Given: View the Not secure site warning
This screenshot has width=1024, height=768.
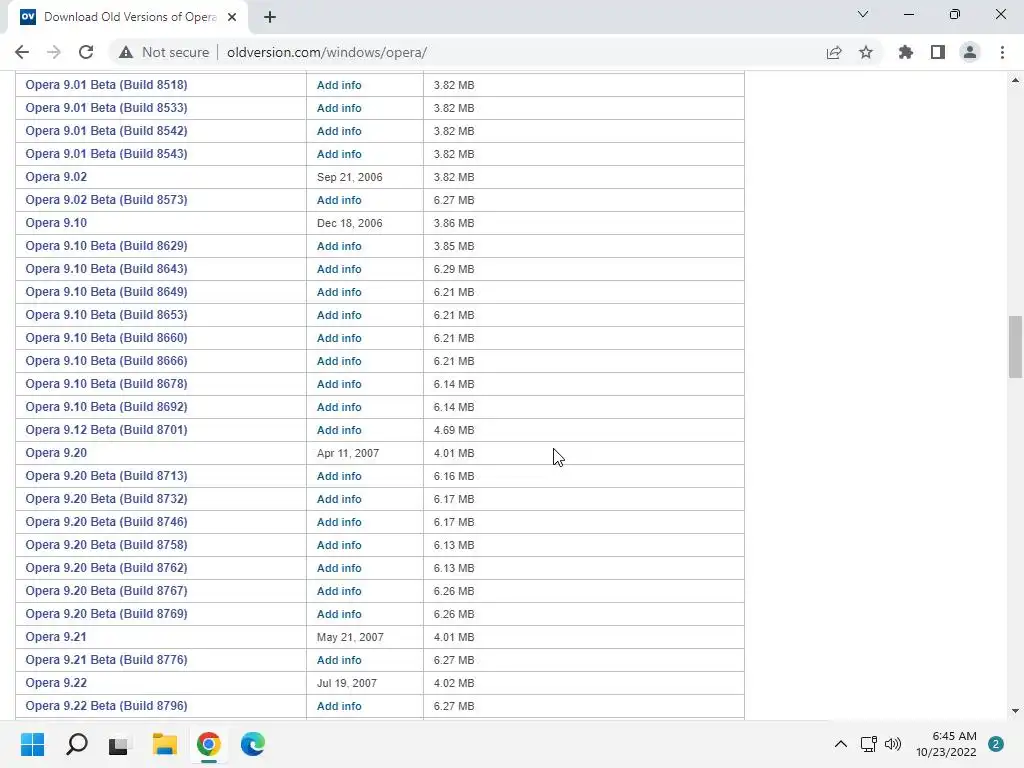Looking at the screenshot, I should tap(164, 52).
